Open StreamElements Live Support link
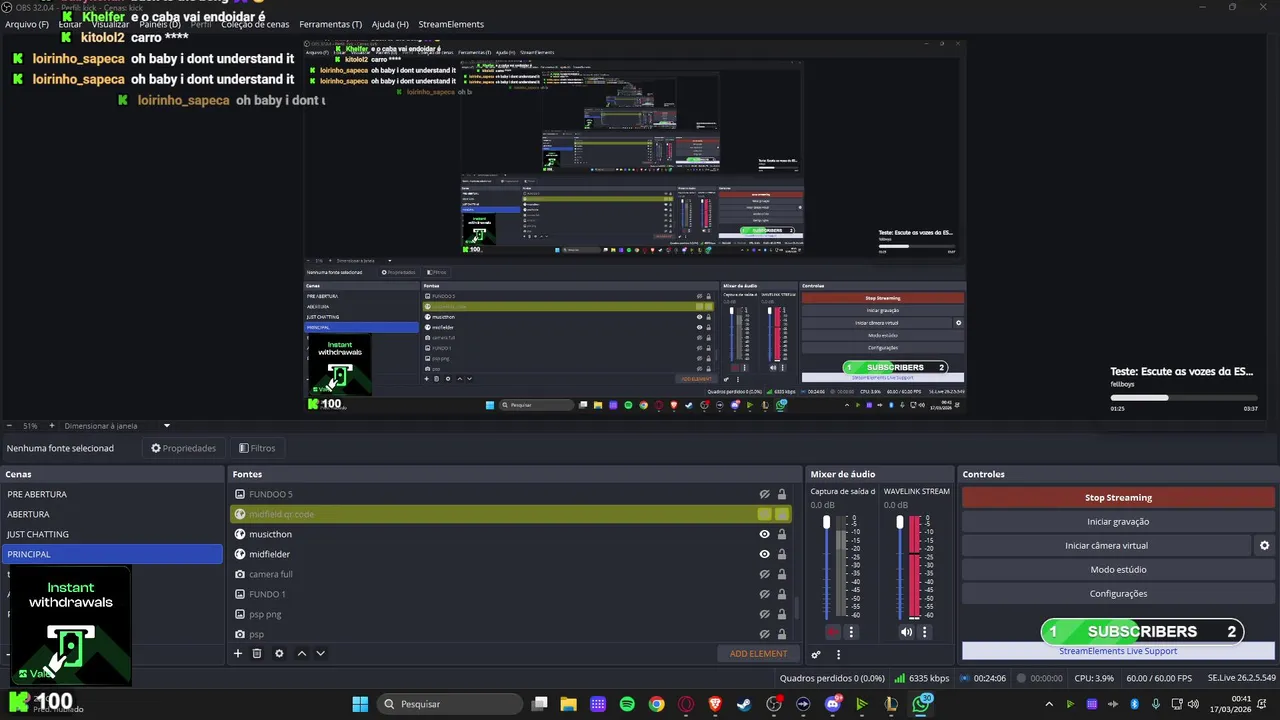The width and height of the screenshot is (1280, 720). click(1118, 651)
